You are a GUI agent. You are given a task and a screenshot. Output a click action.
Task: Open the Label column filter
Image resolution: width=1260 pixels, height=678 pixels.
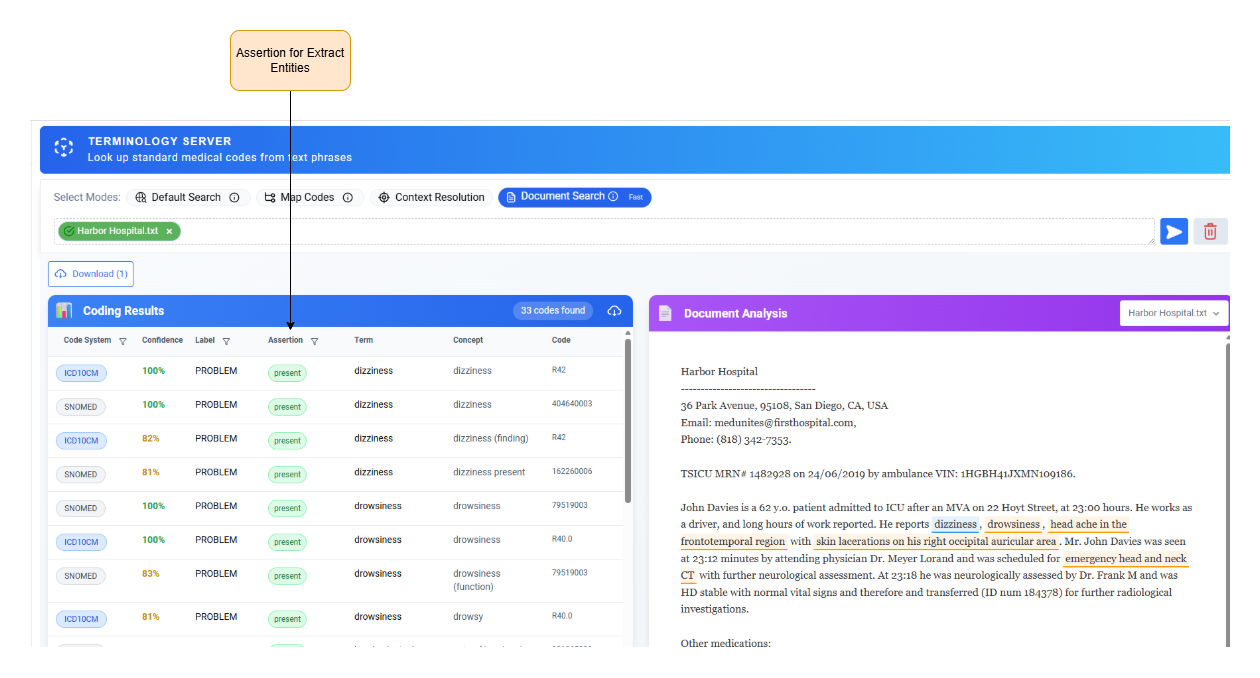(226, 341)
